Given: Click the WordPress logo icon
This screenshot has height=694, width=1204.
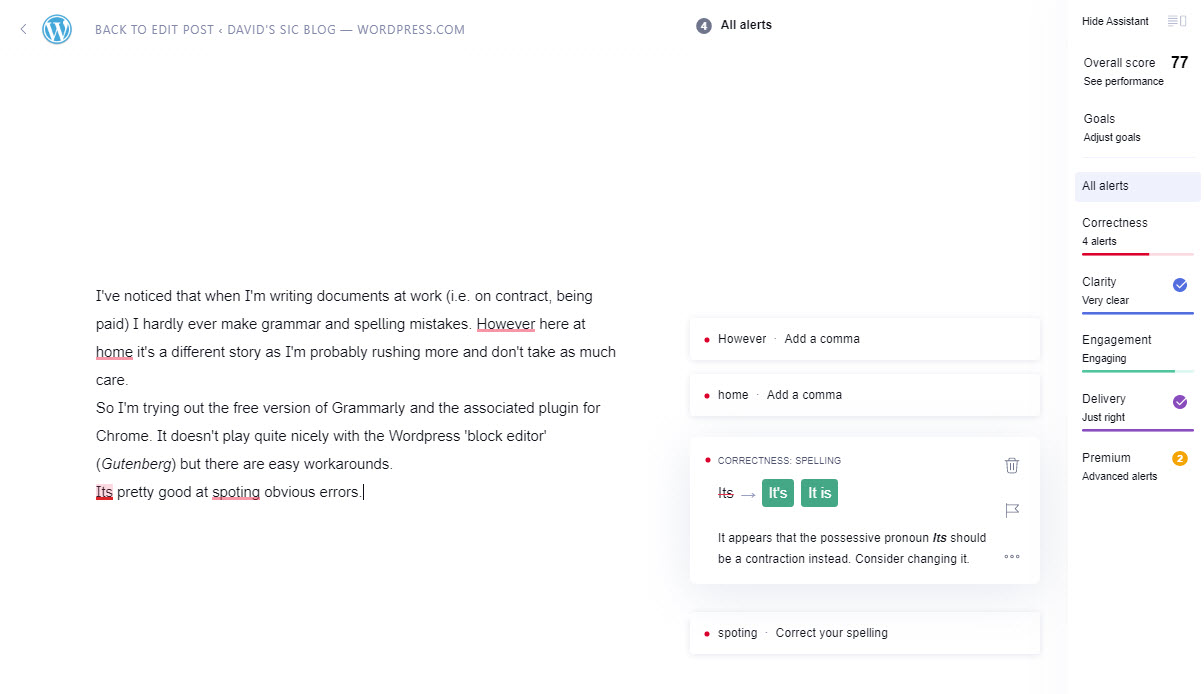Looking at the screenshot, I should (x=57, y=29).
